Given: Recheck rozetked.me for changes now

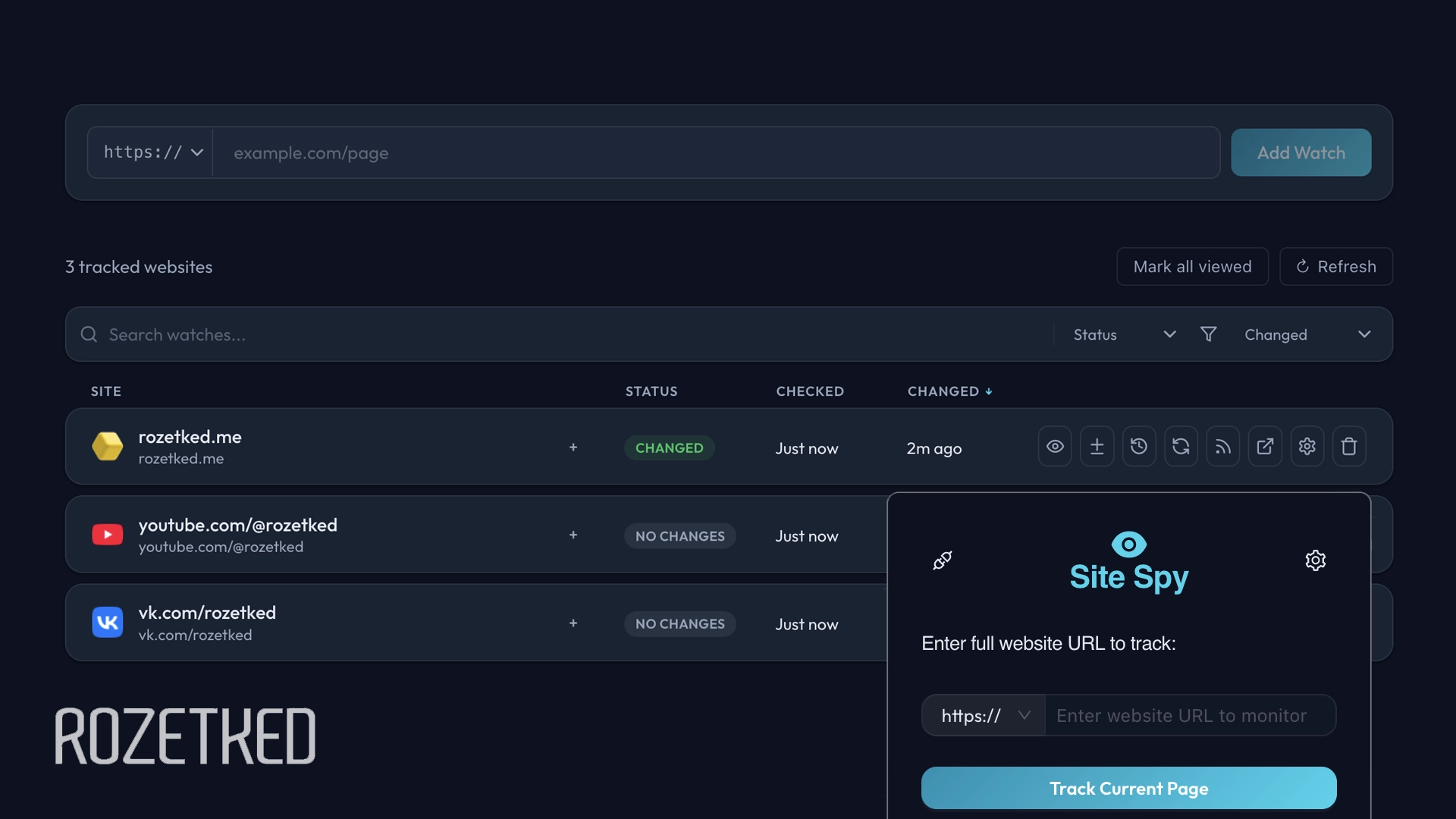Looking at the screenshot, I should [x=1181, y=447].
